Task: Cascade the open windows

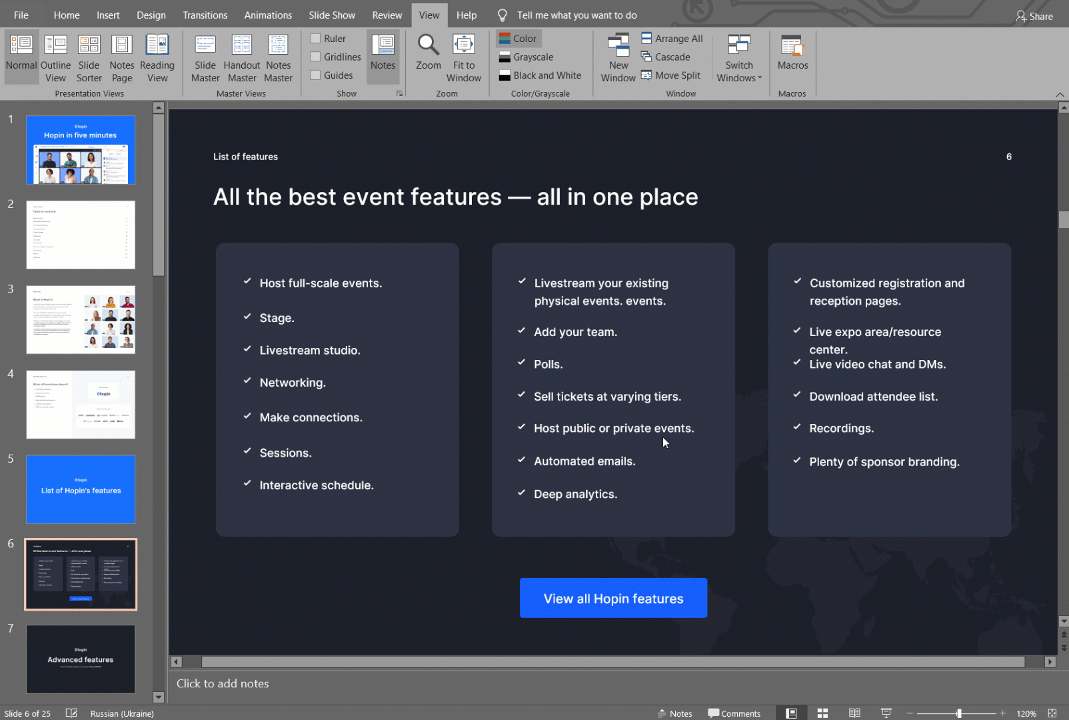Action: click(665, 57)
